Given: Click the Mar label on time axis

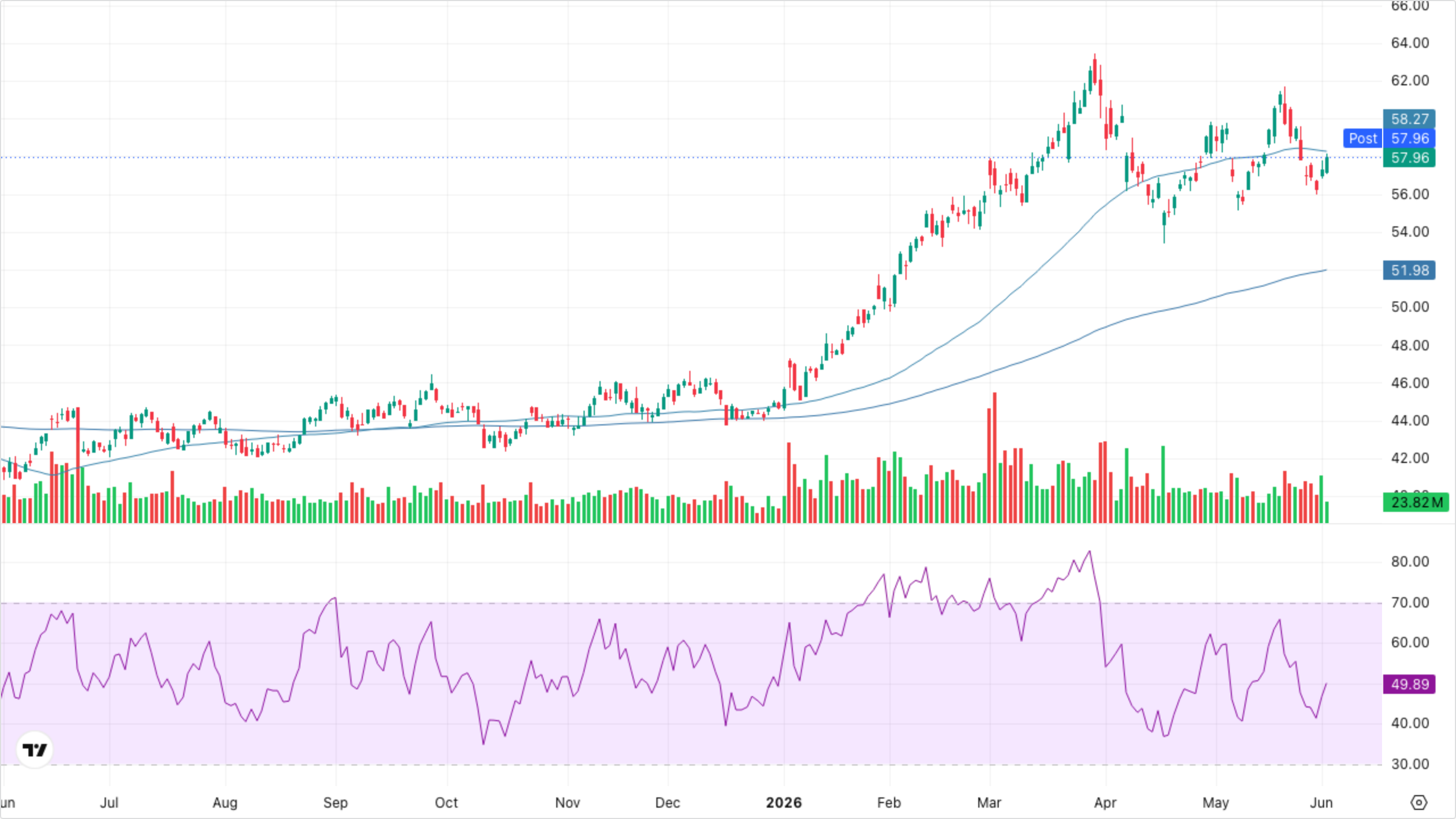Looking at the screenshot, I should [x=989, y=803].
